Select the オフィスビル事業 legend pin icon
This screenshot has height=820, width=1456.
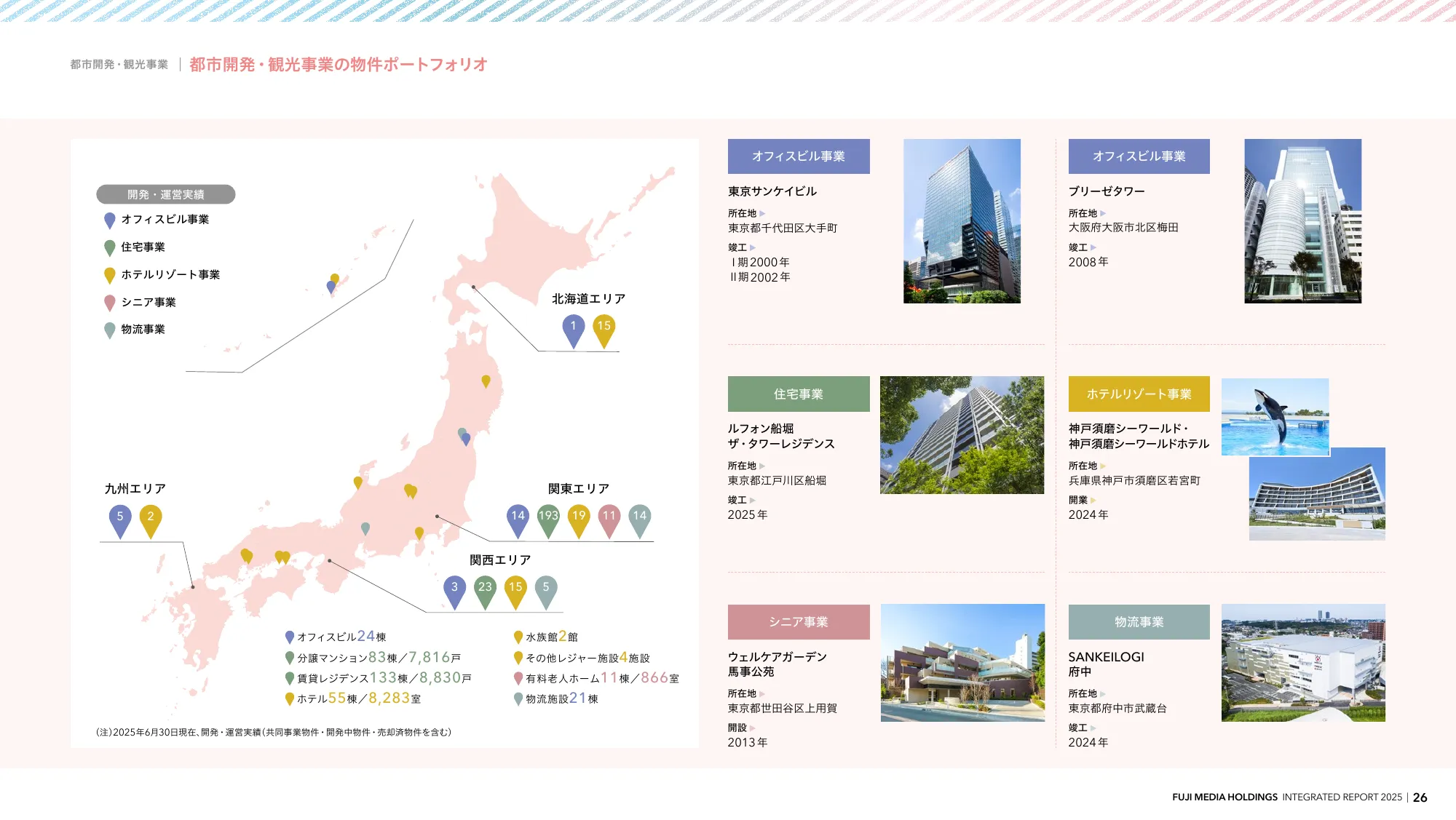point(109,219)
